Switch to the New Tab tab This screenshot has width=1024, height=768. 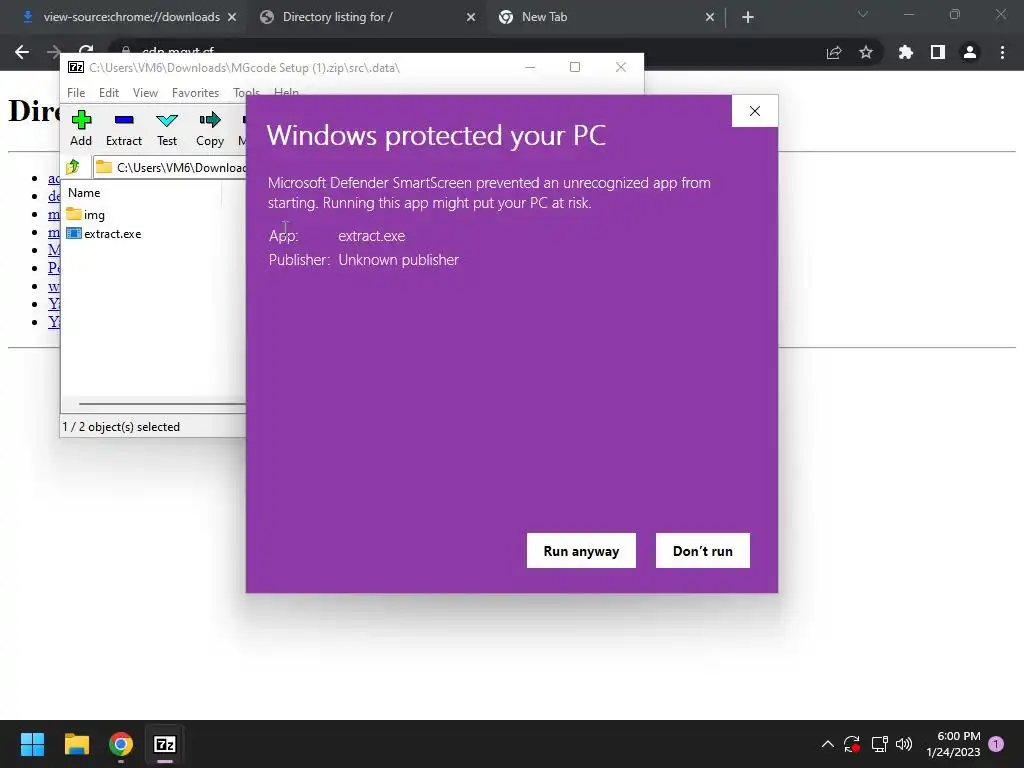(x=607, y=17)
